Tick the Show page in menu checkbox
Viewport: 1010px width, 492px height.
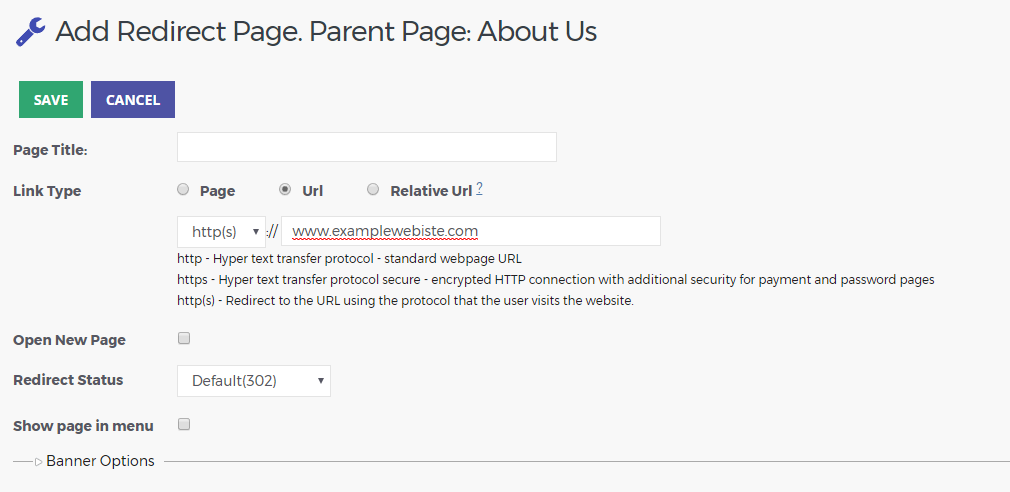[184, 424]
